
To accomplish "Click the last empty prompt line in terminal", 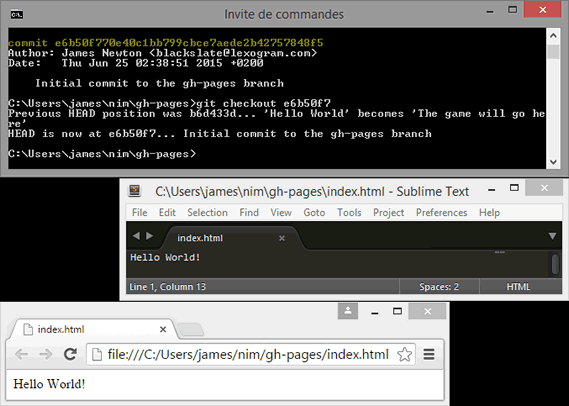I will (102, 154).
